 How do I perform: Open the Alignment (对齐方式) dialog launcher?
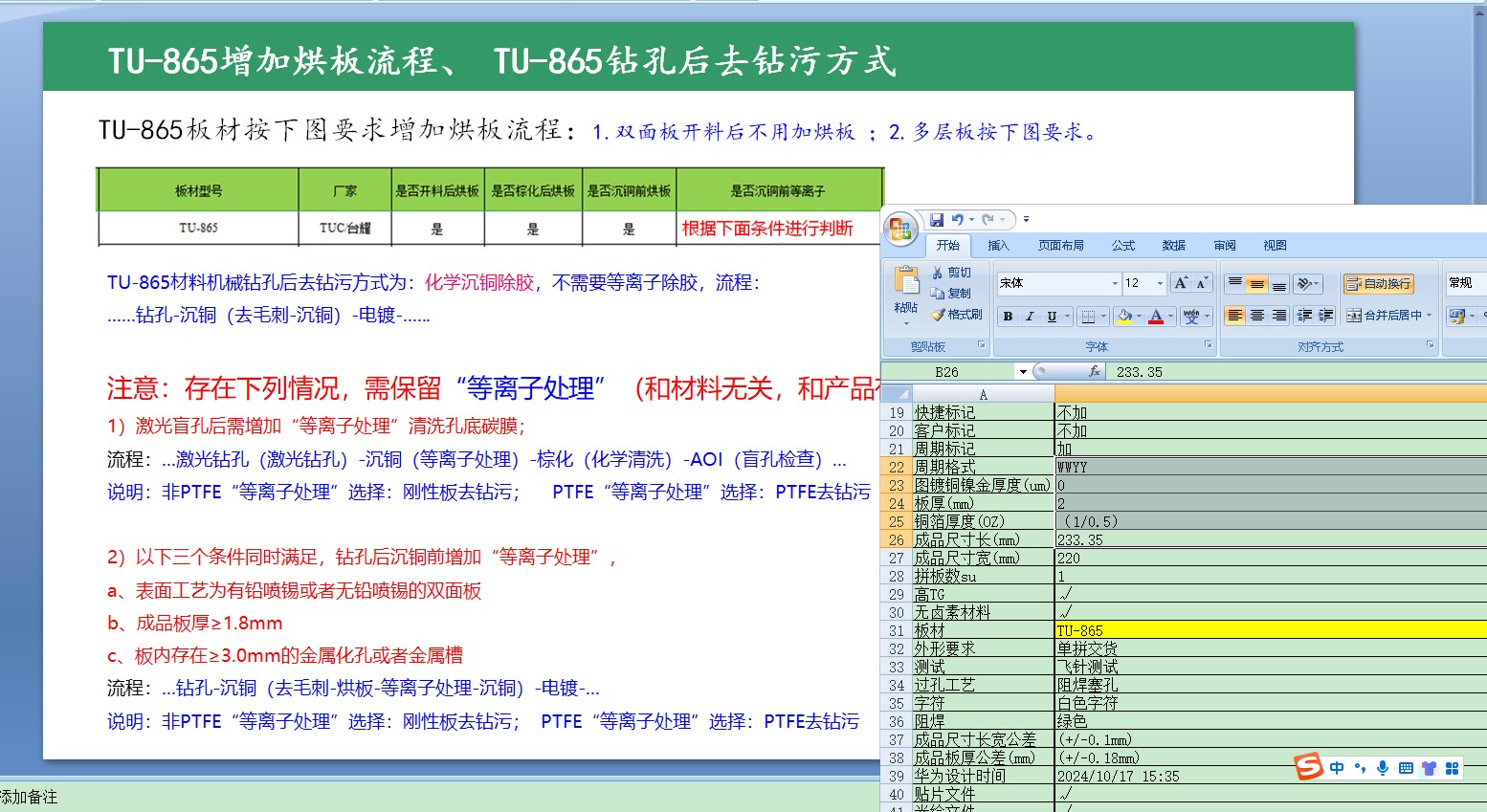pos(1431,345)
